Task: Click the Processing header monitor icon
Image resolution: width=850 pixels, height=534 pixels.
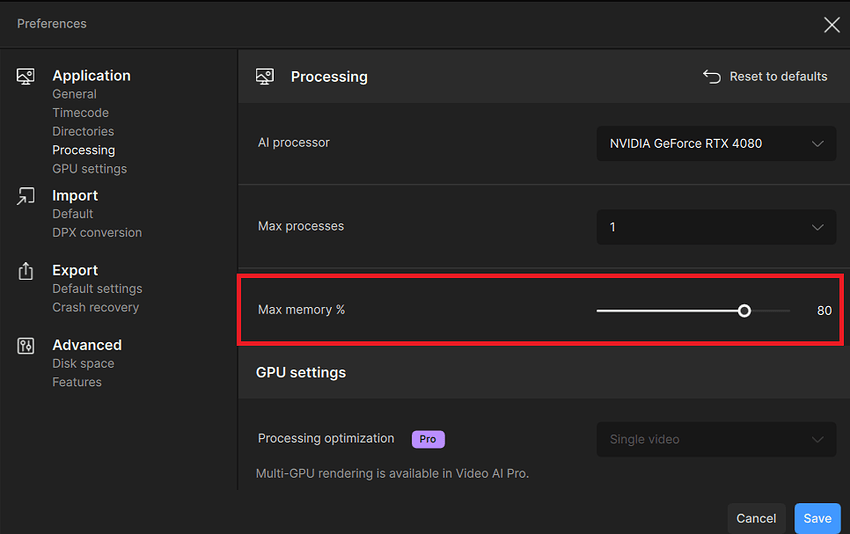Action: tap(265, 77)
